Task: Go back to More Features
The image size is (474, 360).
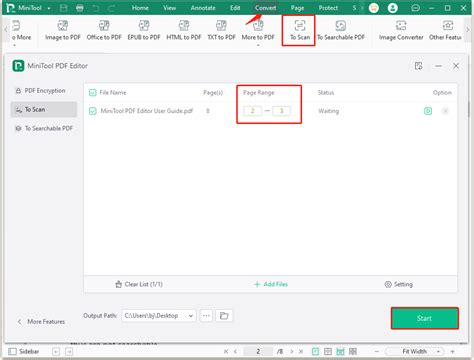Action: coord(41,322)
